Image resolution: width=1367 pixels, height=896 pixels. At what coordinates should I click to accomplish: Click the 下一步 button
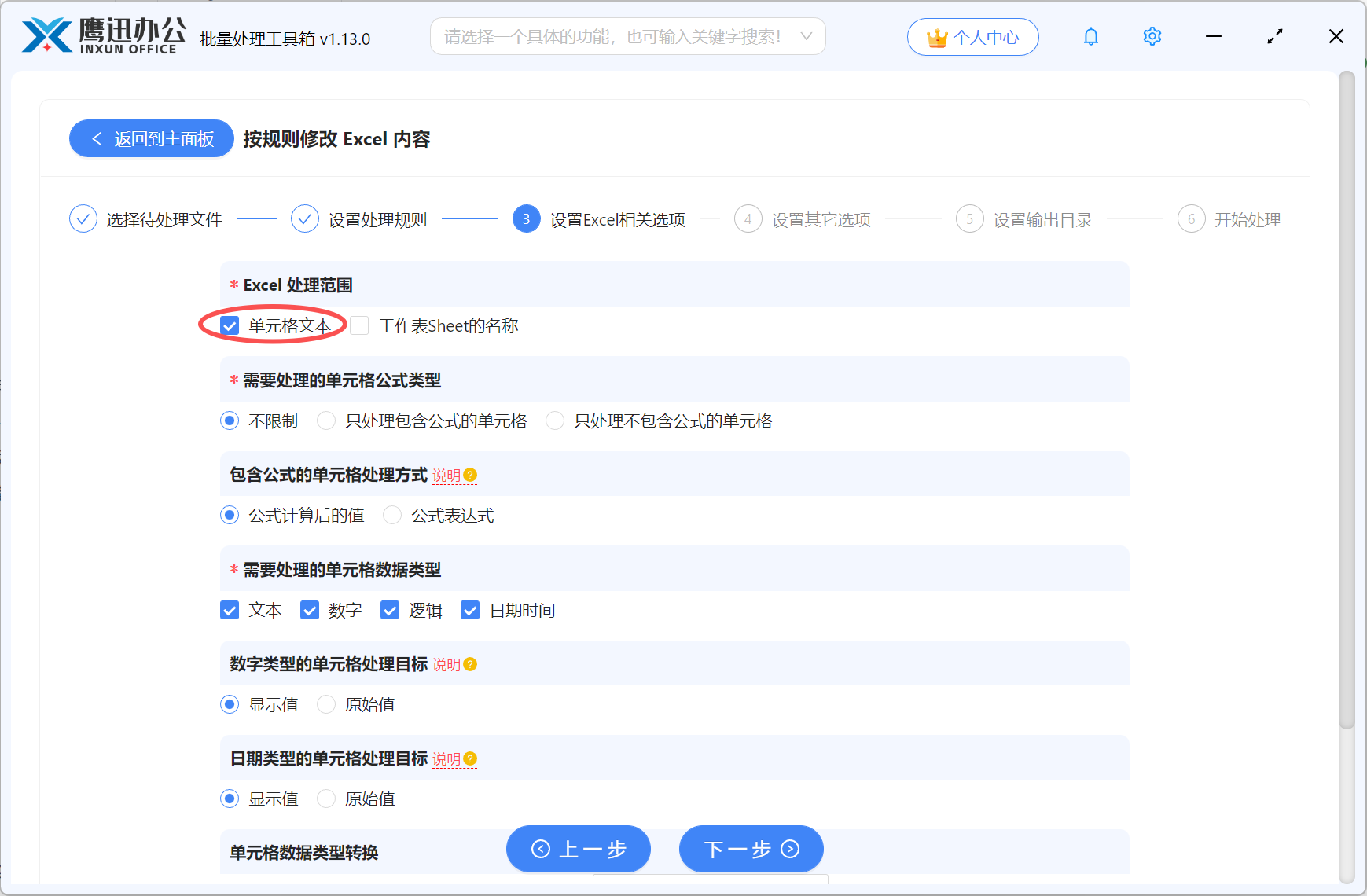(x=750, y=849)
